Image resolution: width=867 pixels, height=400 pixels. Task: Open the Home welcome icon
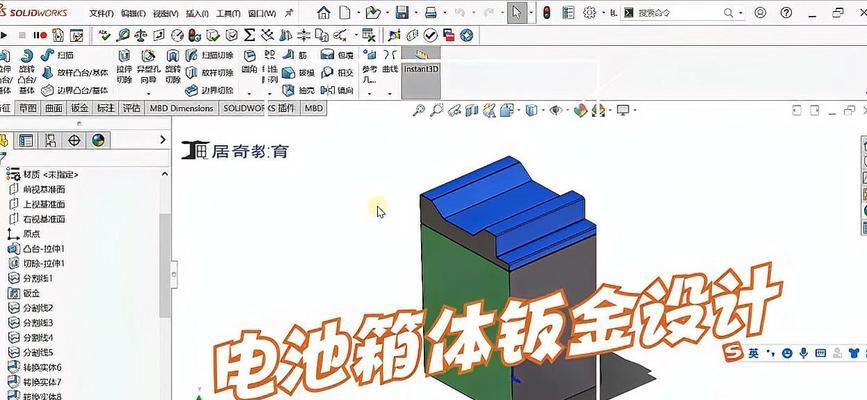tap(323, 13)
